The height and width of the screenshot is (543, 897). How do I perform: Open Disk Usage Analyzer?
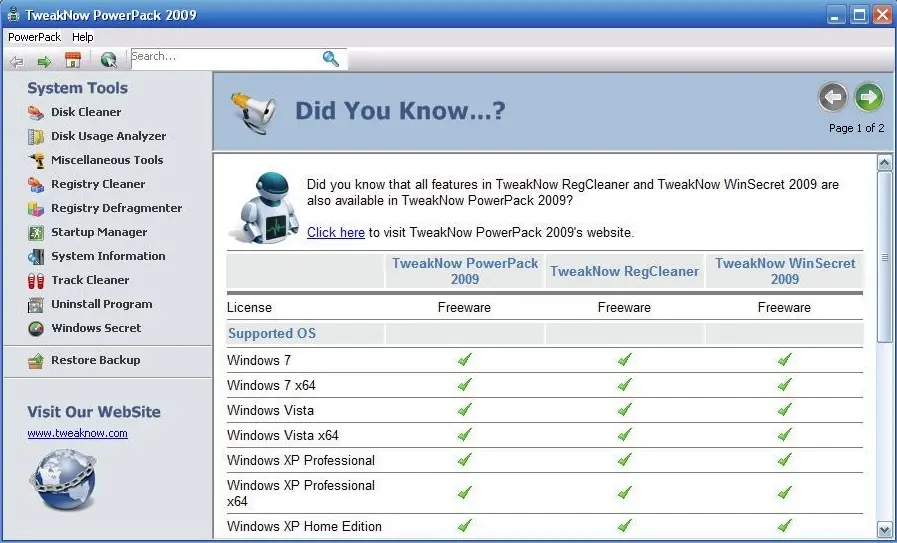(x=109, y=136)
